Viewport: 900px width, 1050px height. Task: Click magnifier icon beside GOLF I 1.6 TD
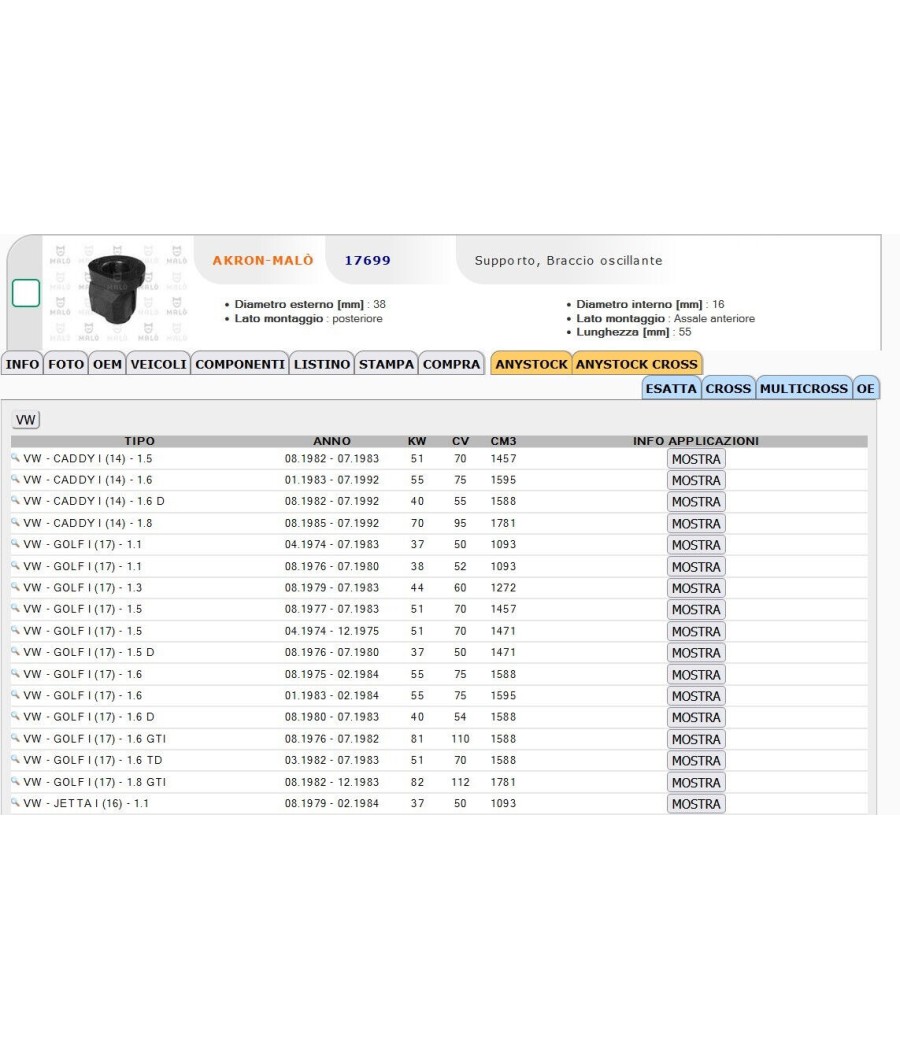coord(15,759)
